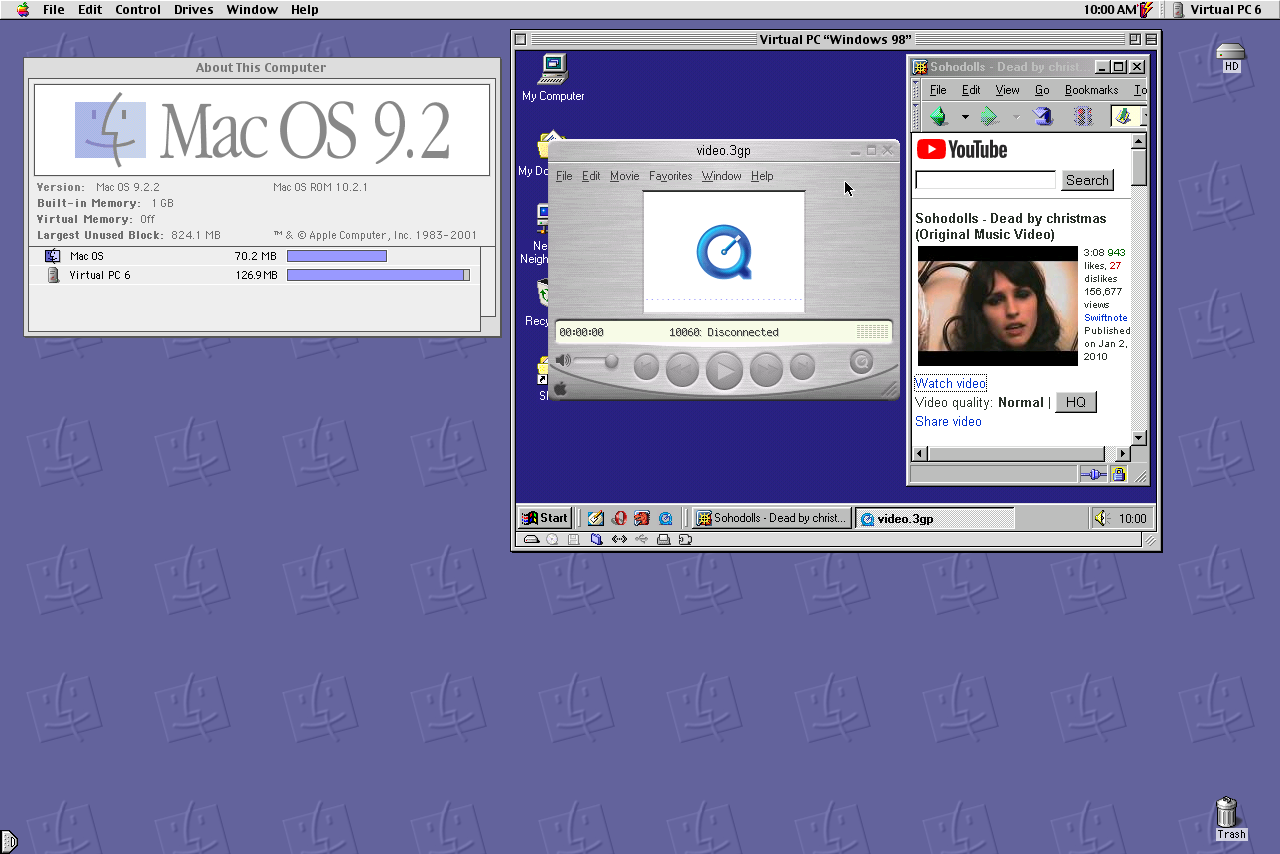Click the first quick launch notepad icon
Image resolution: width=1280 pixels, height=854 pixels.
pos(596,518)
